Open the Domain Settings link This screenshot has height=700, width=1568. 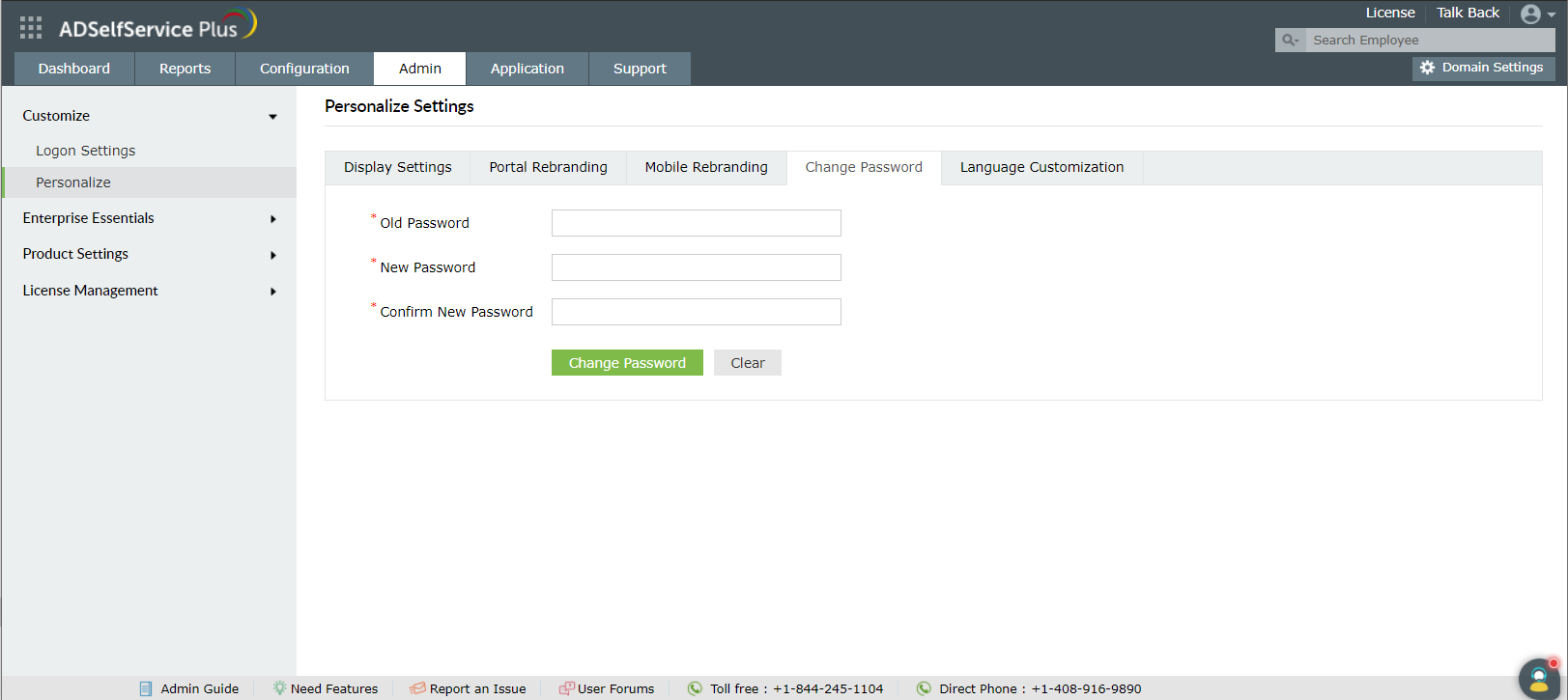tap(1493, 68)
